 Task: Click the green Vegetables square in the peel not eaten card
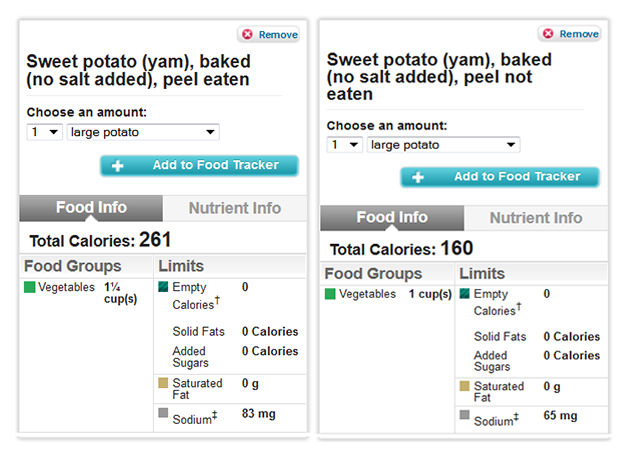330,294
